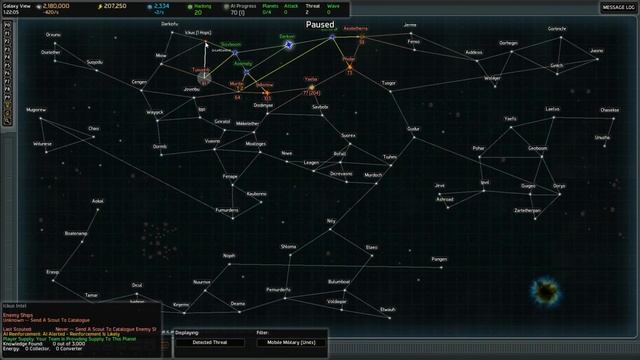Screen dimensions: 640x360
Task: Select the Dorhegn planet node
Action: click(x=512, y=51)
